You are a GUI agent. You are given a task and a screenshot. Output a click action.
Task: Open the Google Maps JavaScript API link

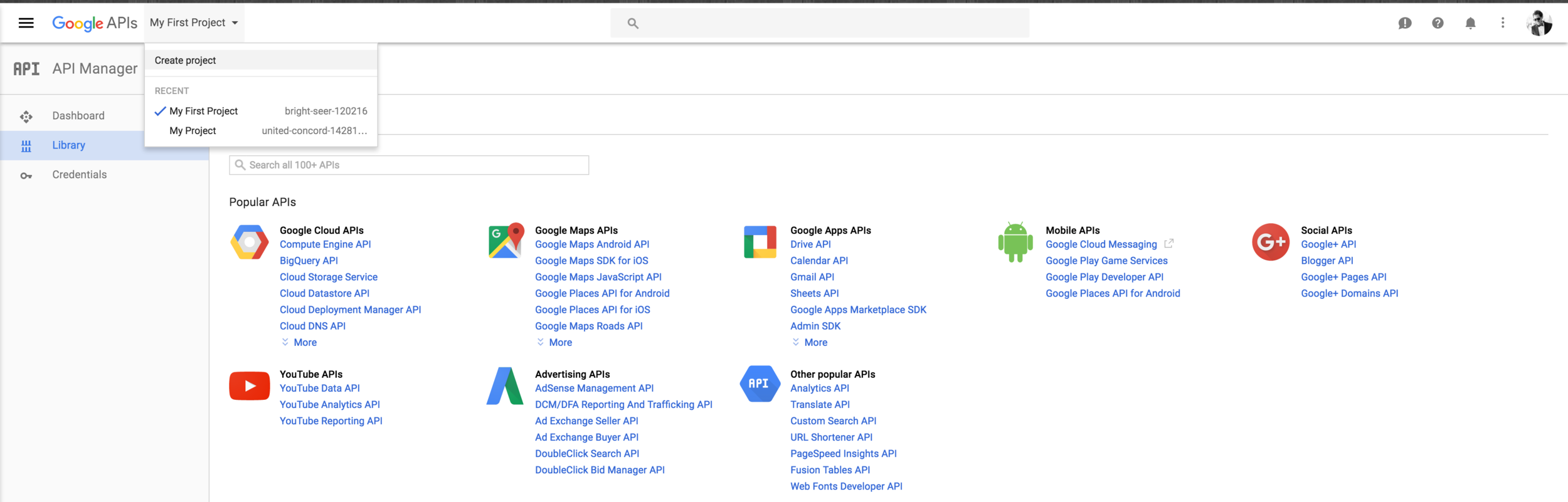click(598, 277)
